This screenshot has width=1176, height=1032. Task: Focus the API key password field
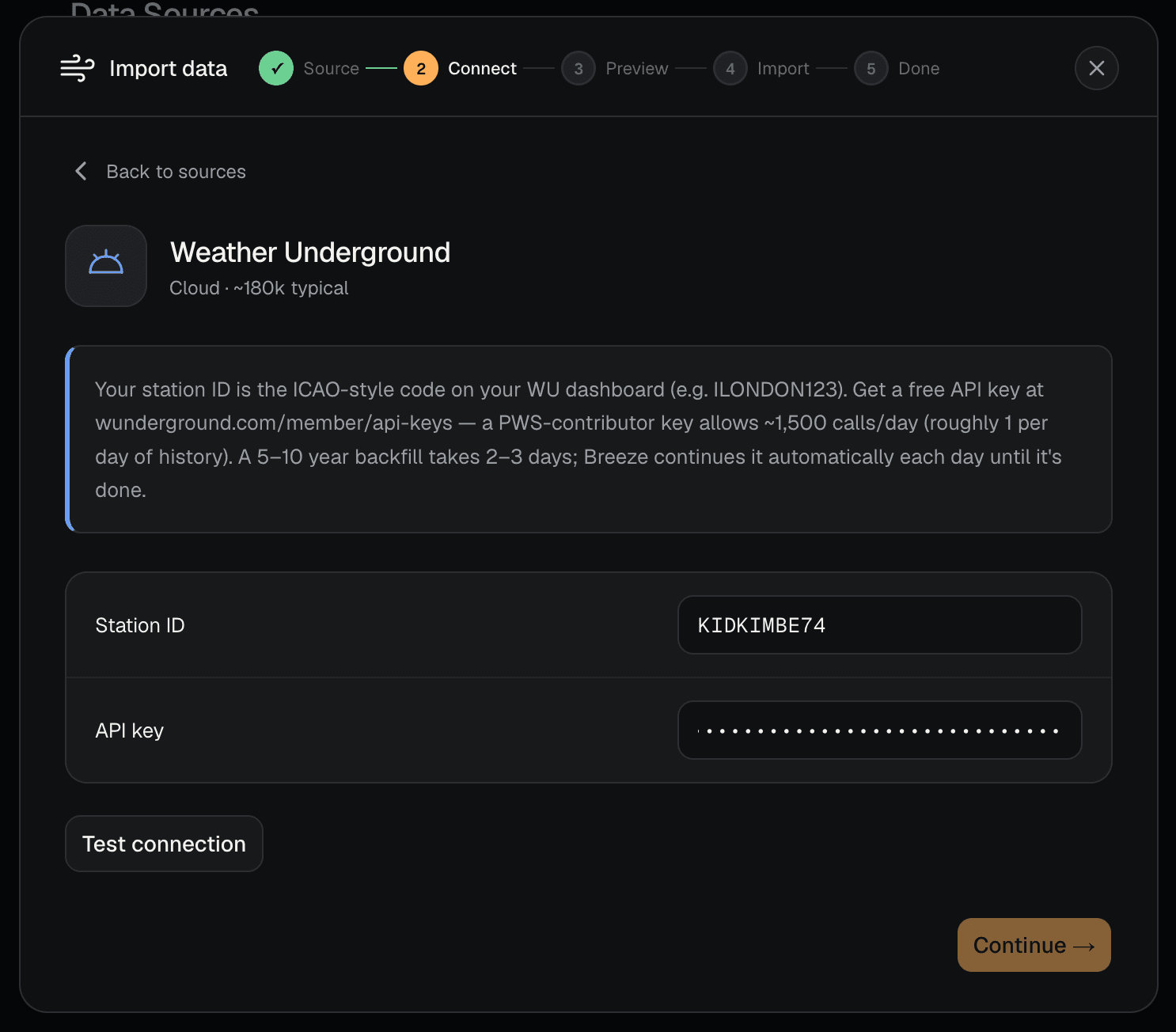point(880,730)
